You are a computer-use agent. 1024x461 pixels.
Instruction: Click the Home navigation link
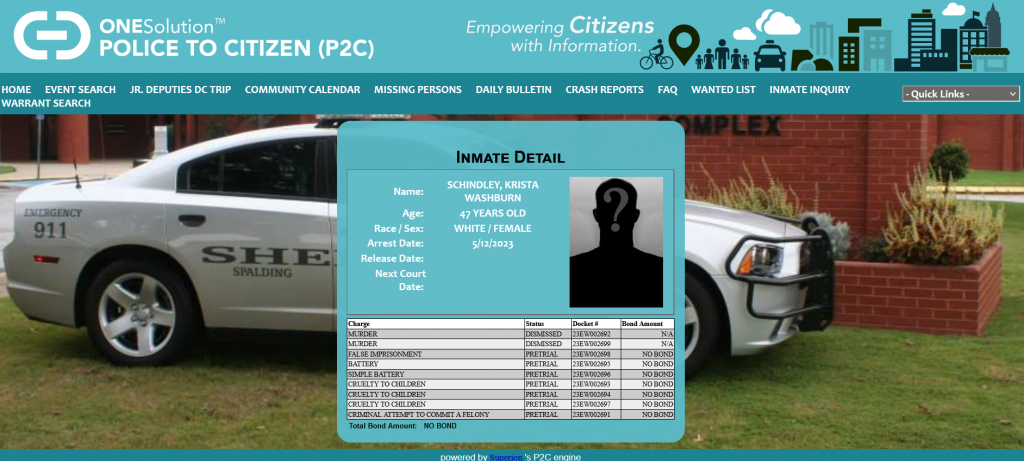tap(16, 90)
